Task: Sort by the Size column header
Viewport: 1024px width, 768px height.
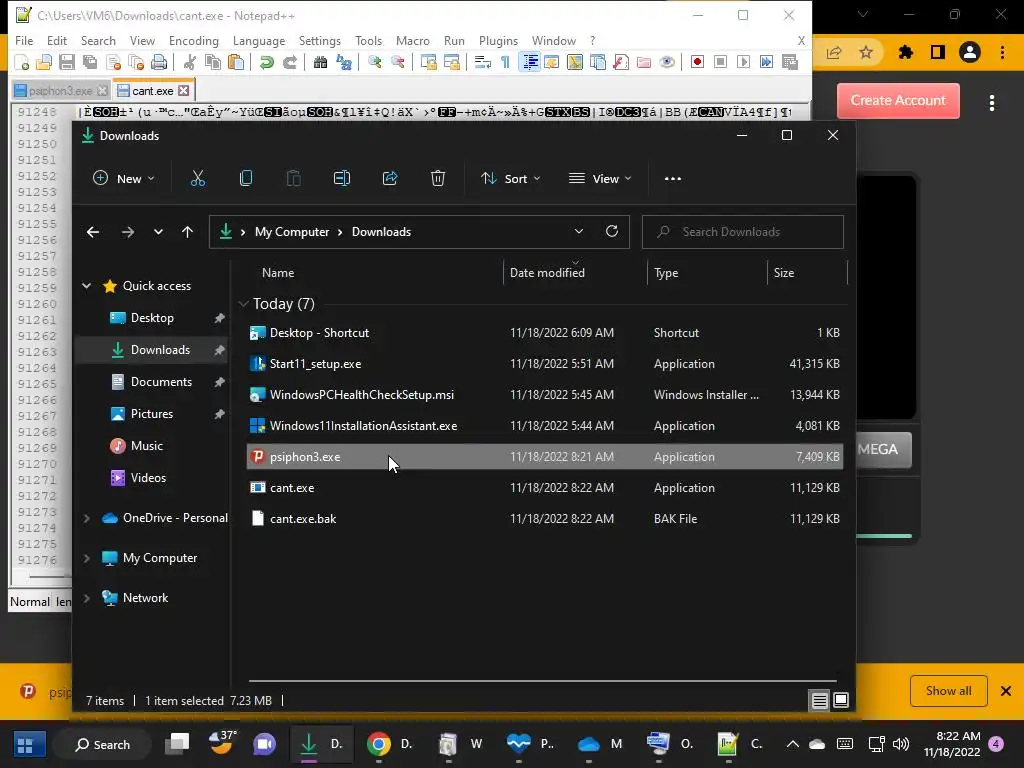Action: 784,273
